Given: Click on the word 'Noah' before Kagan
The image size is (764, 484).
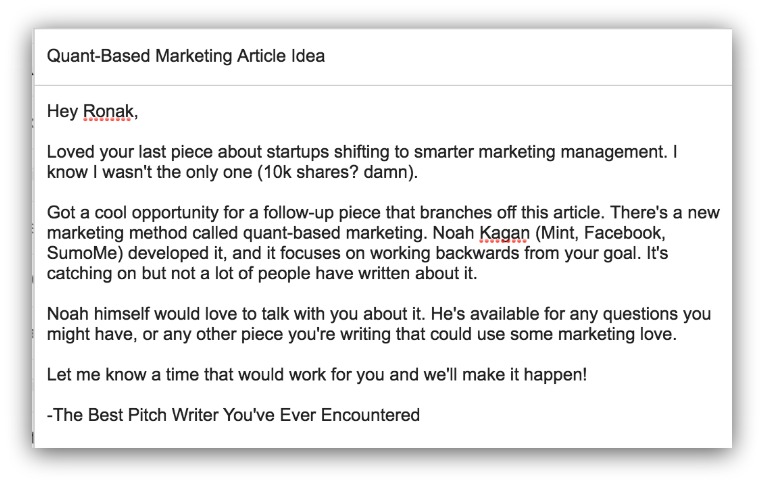Looking at the screenshot, I should point(453,233).
